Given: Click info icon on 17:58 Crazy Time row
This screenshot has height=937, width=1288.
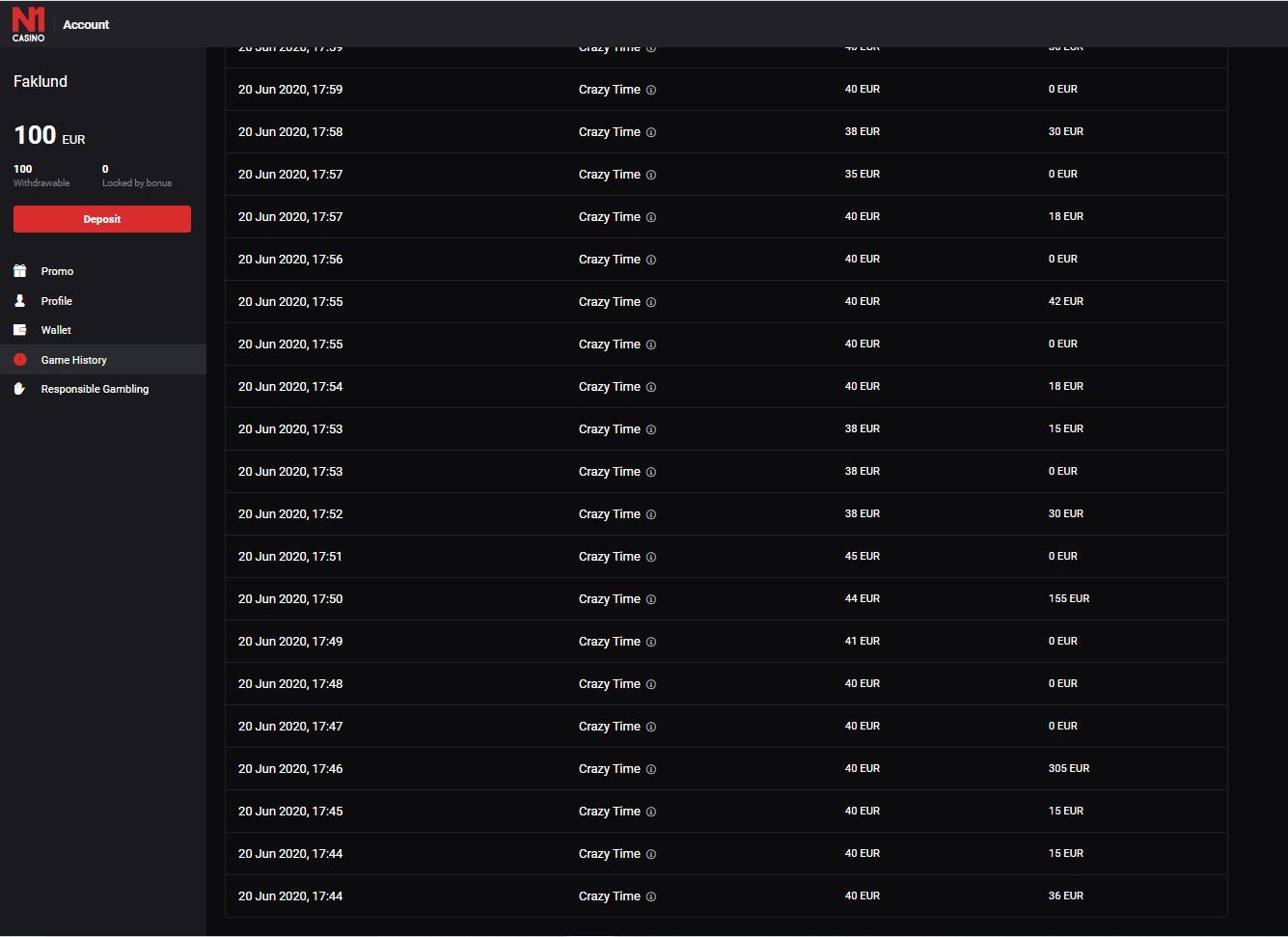Looking at the screenshot, I should click(x=651, y=132).
